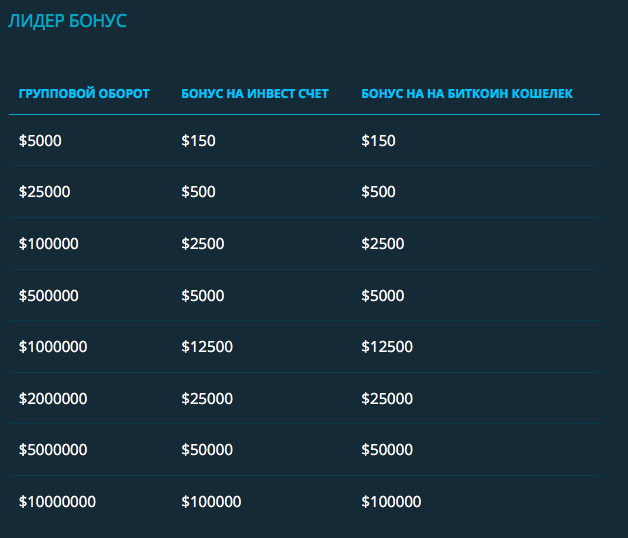Click $12500 in the invest account column
The width and height of the screenshot is (628, 538).
tap(207, 347)
